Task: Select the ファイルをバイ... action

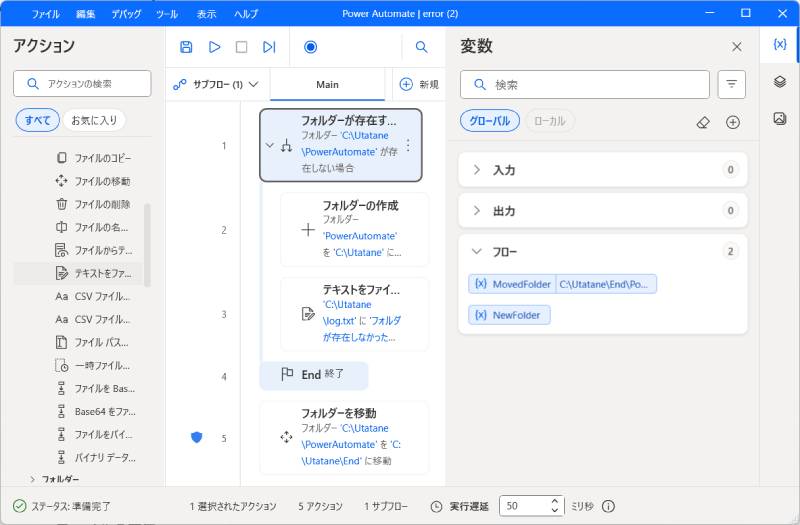Action: [x=94, y=434]
